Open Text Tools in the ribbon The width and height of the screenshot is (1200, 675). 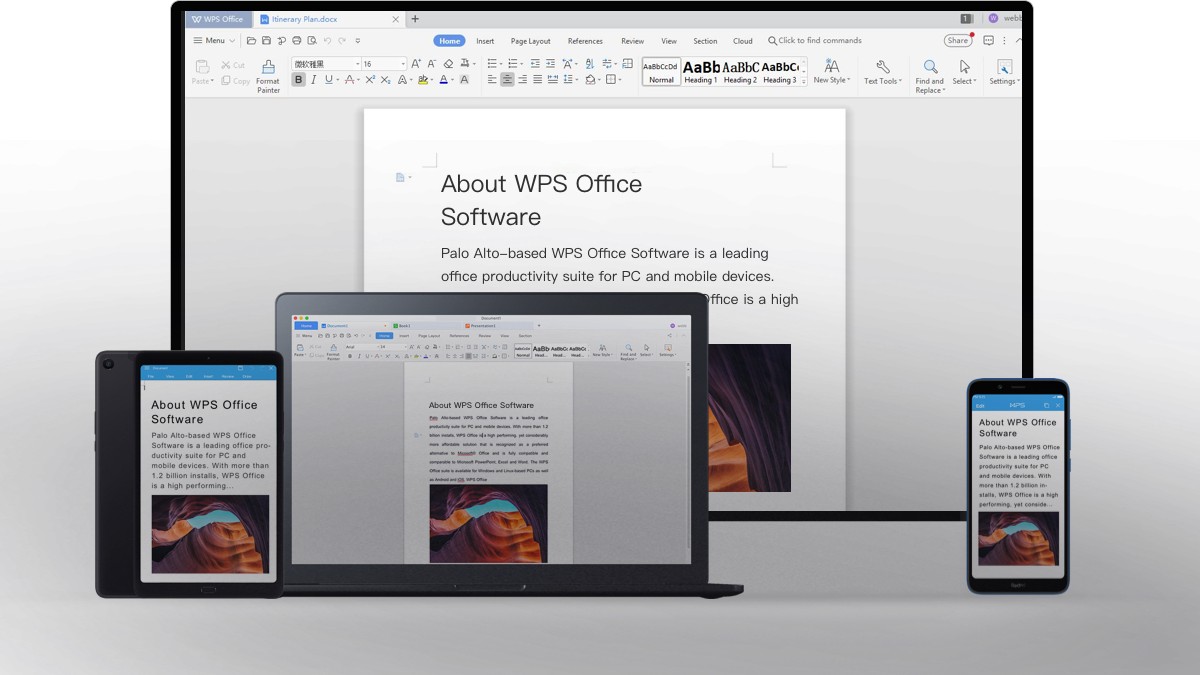coord(882,73)
